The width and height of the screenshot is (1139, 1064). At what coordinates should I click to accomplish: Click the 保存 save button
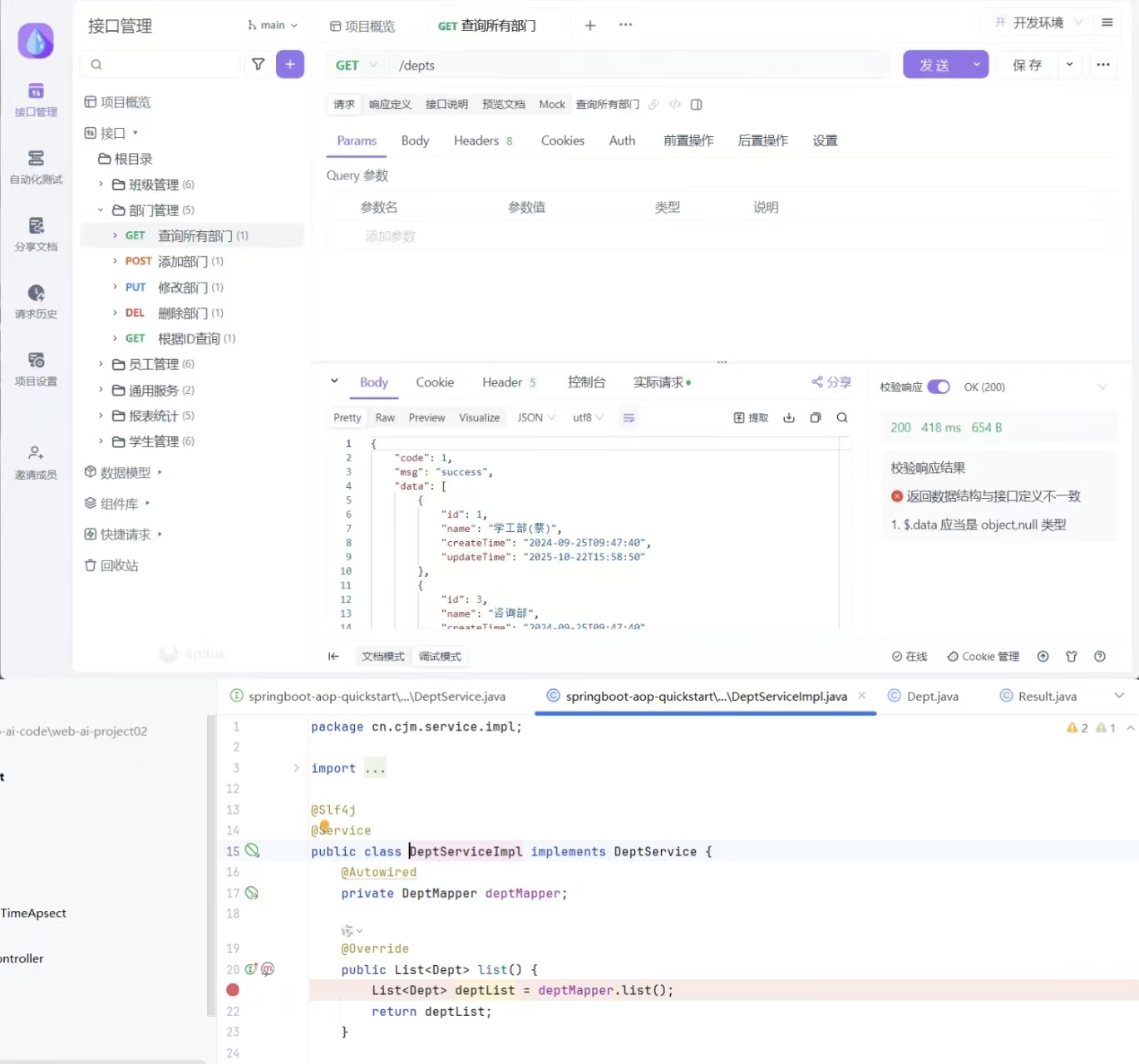1028,65
